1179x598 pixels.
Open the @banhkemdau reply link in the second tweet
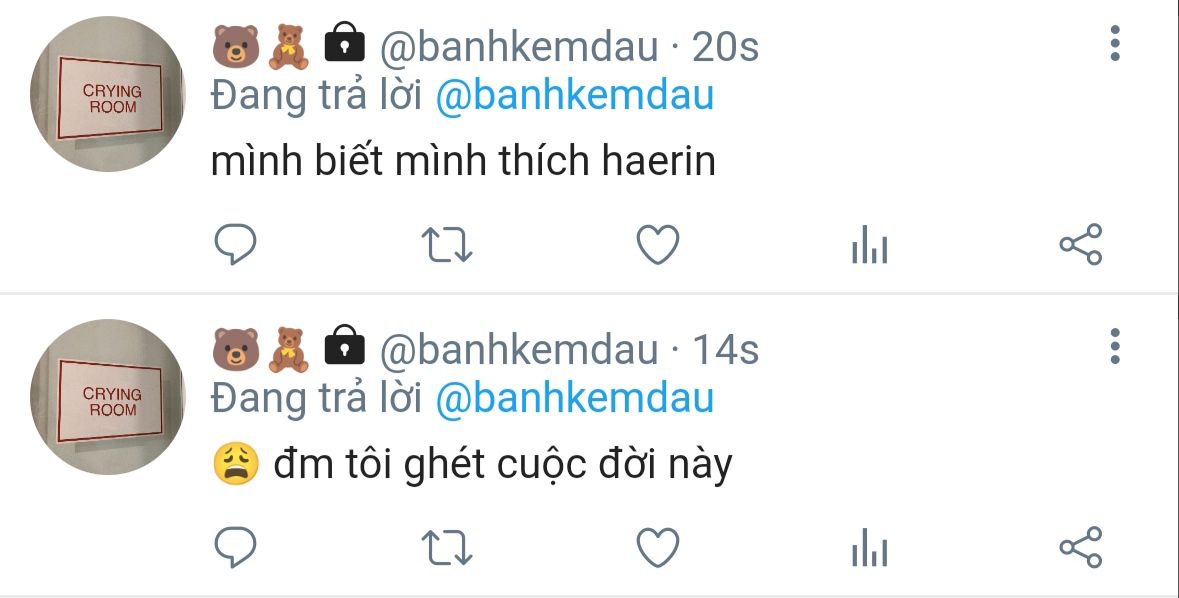(574, 399)
